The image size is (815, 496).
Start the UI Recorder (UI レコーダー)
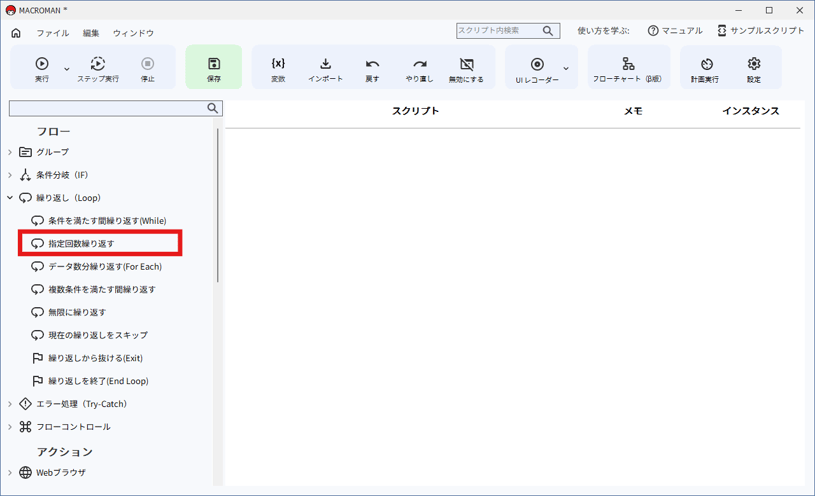pyautogui.click(x=537, y=65)
